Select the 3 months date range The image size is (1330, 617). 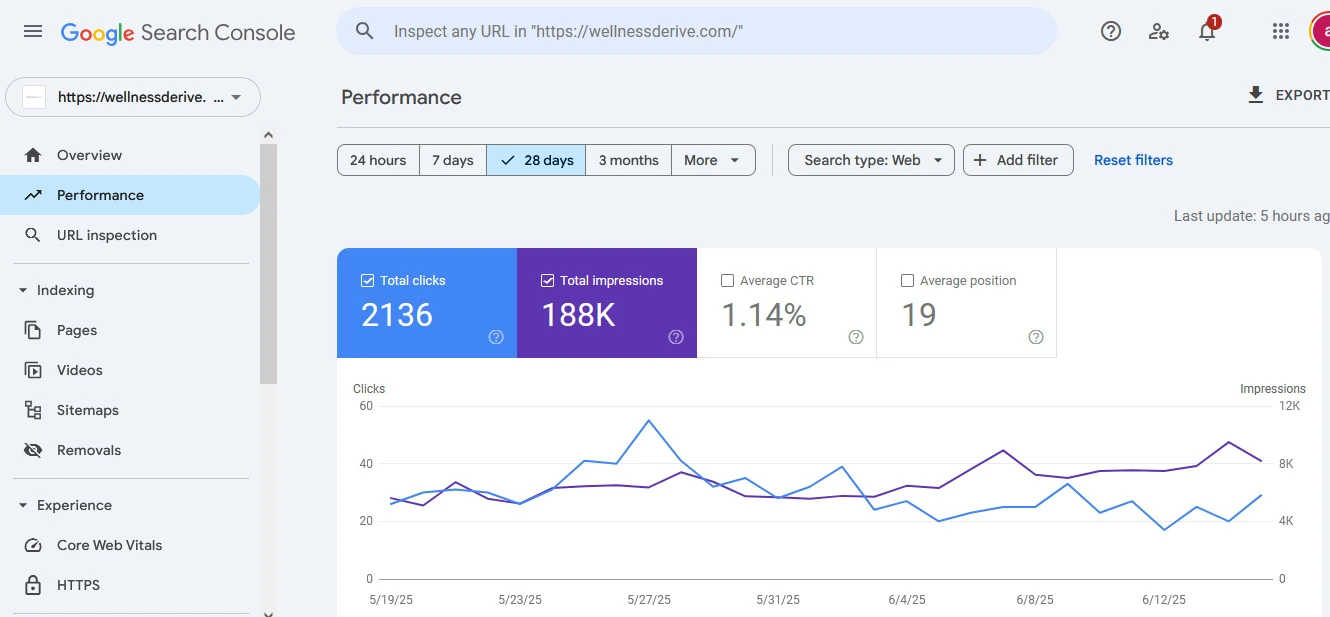point(628,160)
